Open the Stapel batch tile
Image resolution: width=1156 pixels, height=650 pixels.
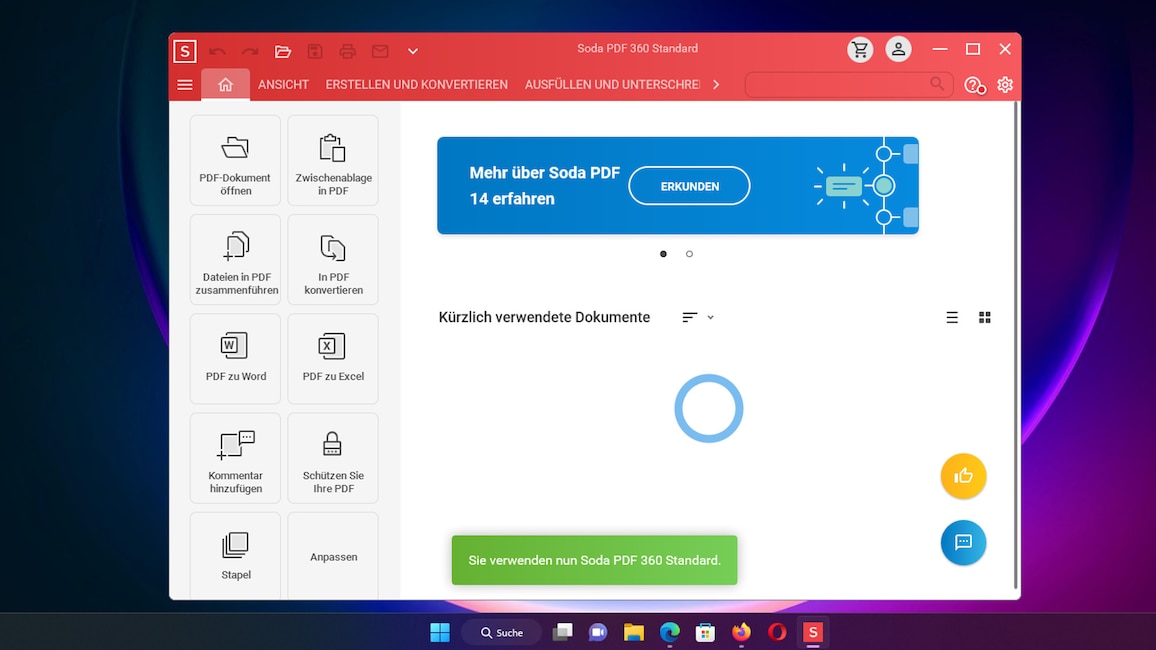pyautogui.click(x=235, y=556)
